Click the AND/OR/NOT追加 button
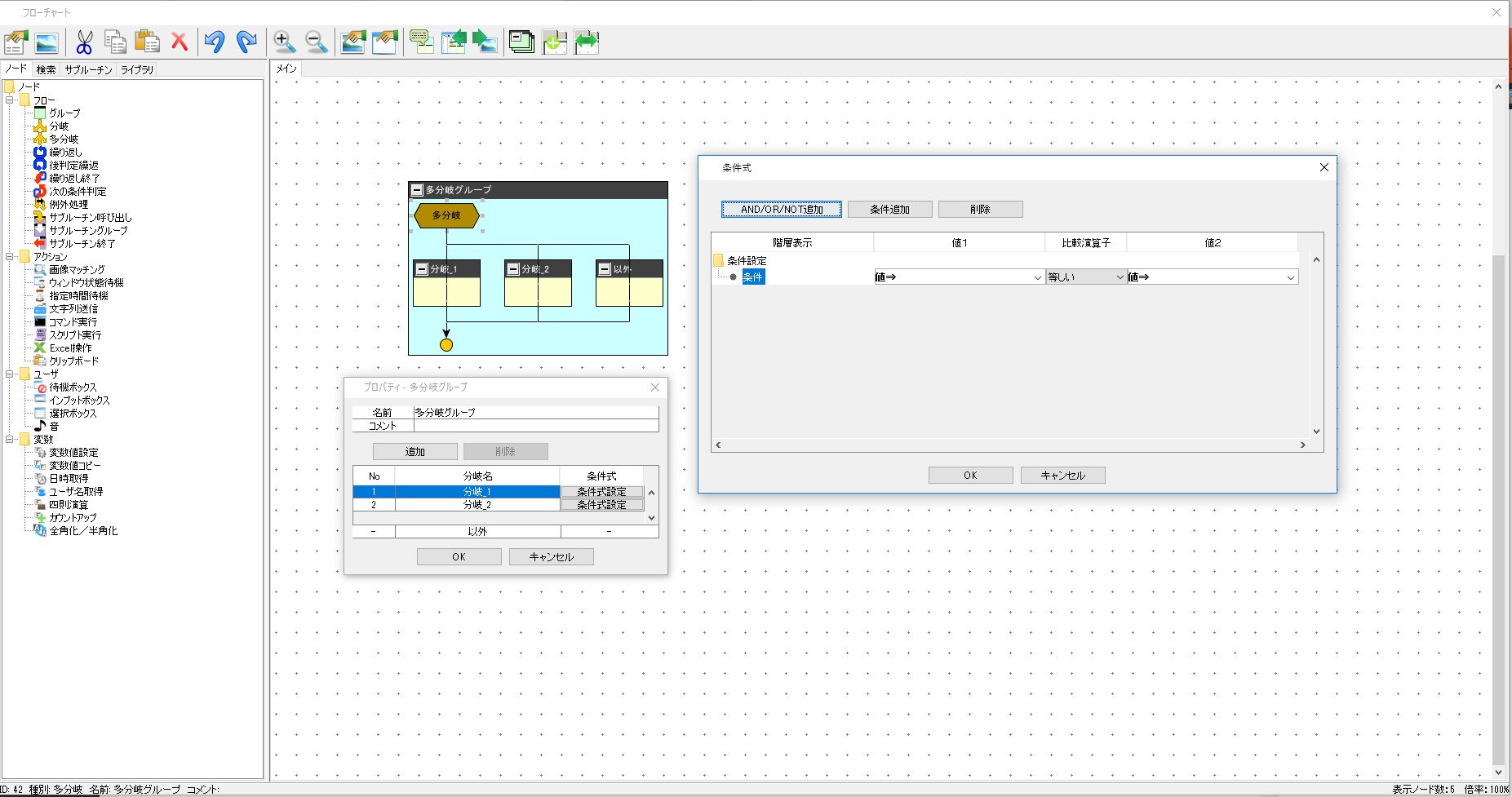 pos(782,210)
